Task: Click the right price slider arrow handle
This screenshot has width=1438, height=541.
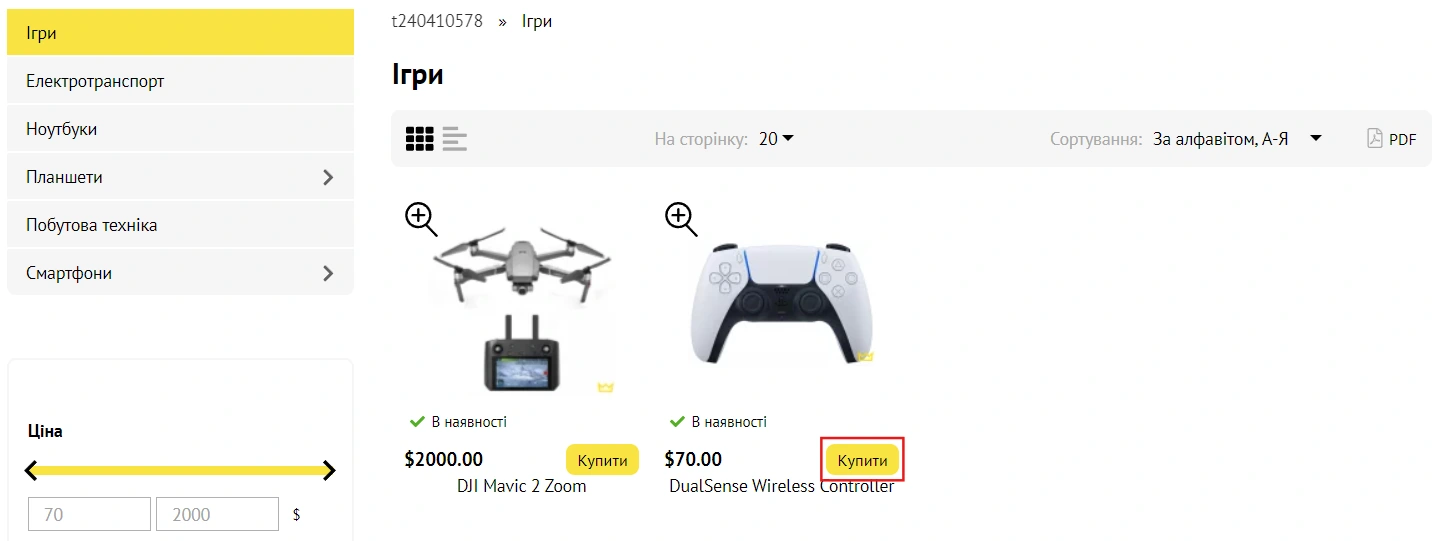Action: (329, 470)
